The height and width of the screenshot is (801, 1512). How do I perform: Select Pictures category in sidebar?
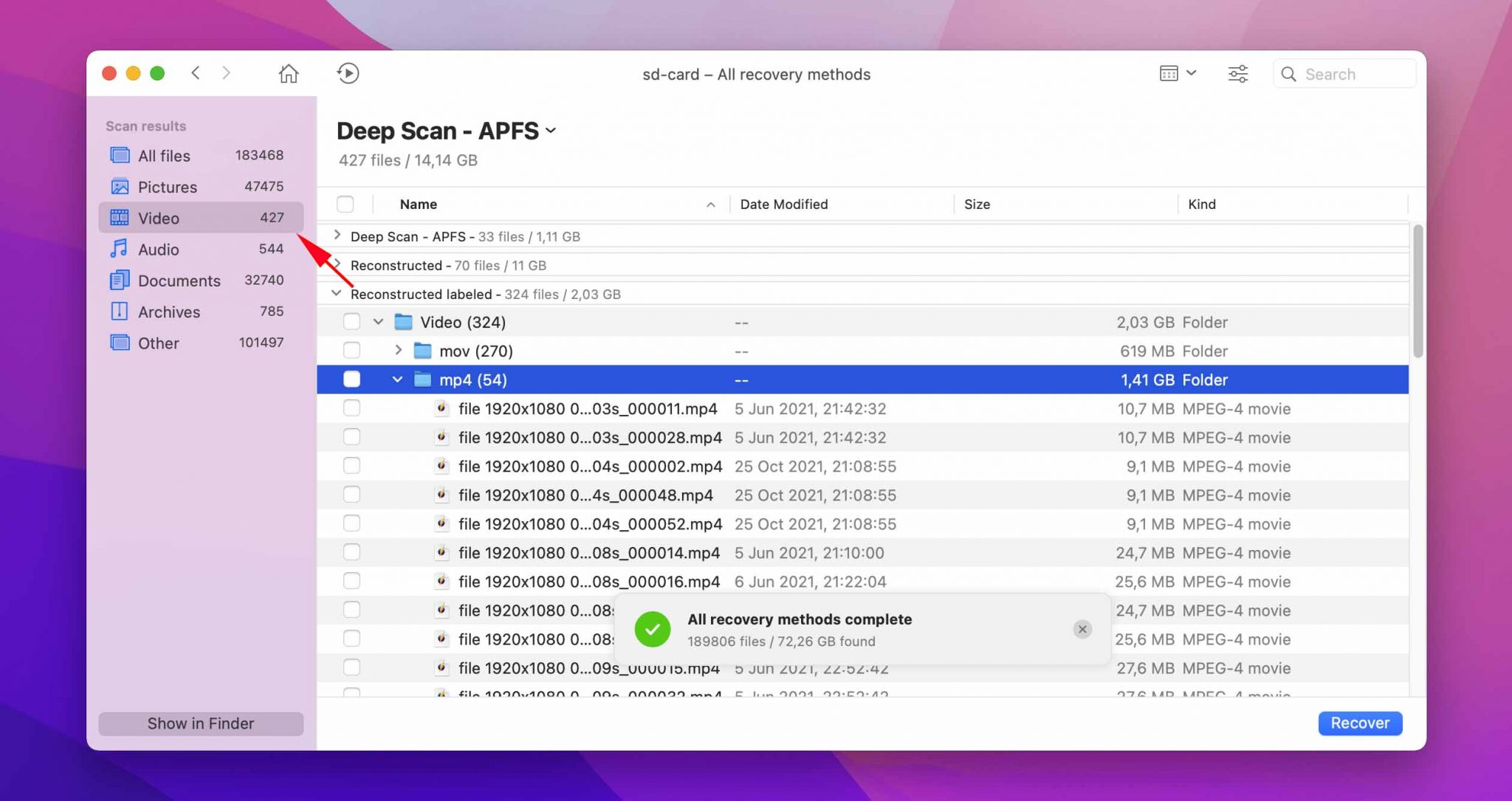(x=201, y=187)
